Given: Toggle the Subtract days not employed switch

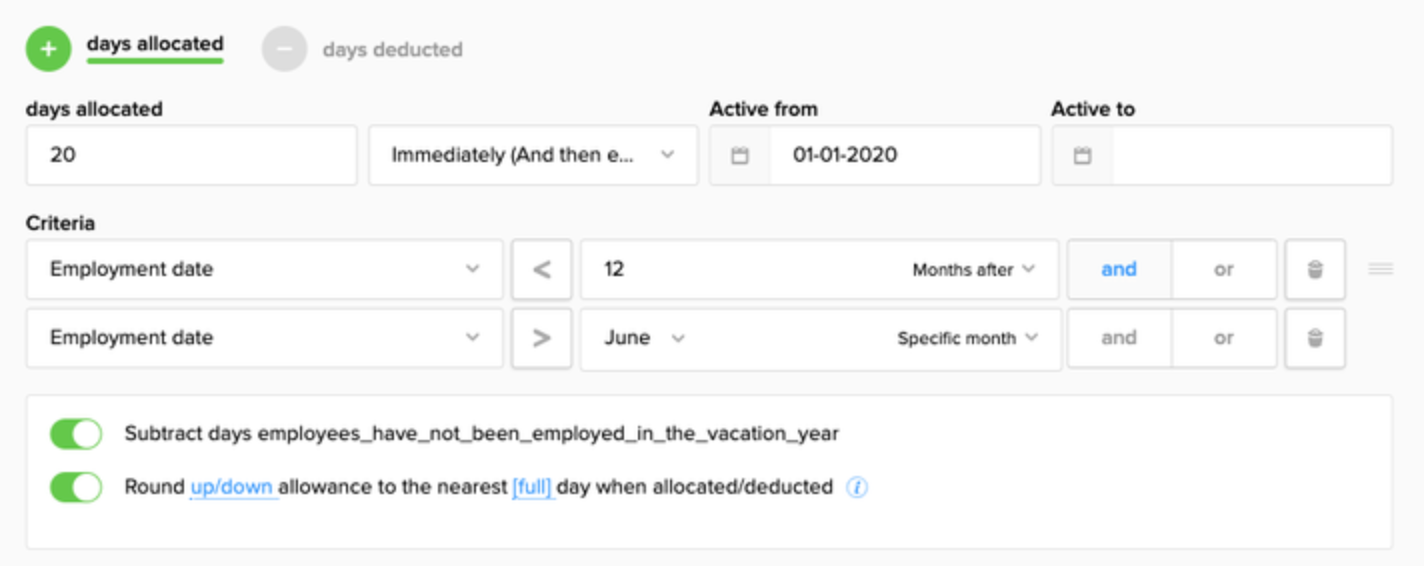Looking at the screenshot, I should click(76, 434).
